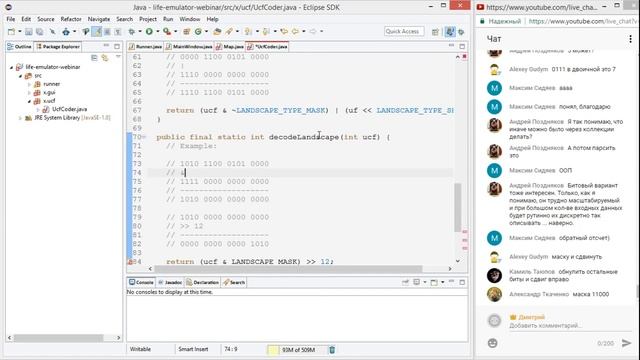The image size is (640, 360).
Task: Switch to the Outline view tab
Action: (20, 47)
